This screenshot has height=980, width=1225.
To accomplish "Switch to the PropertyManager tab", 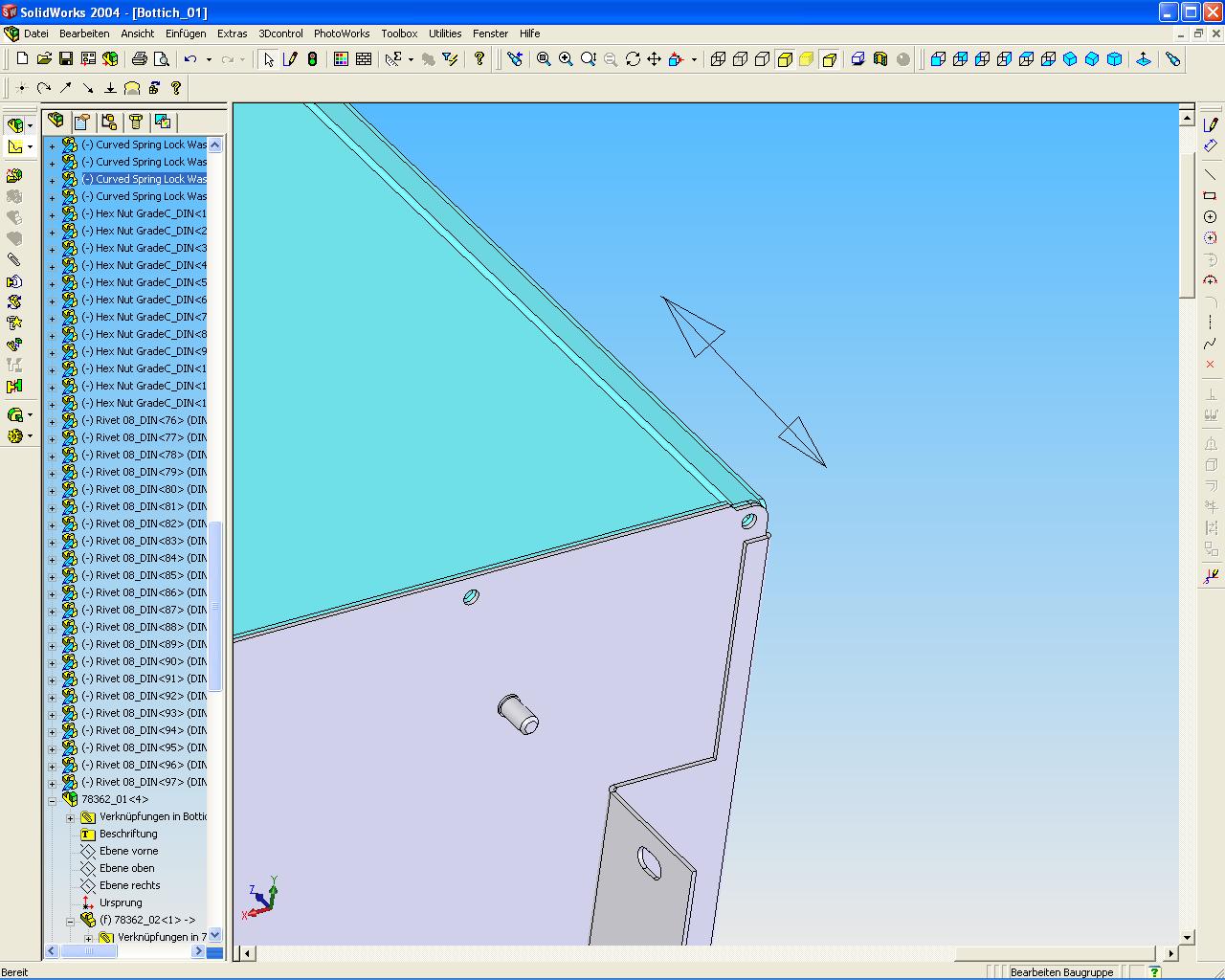I will (82, 122).
